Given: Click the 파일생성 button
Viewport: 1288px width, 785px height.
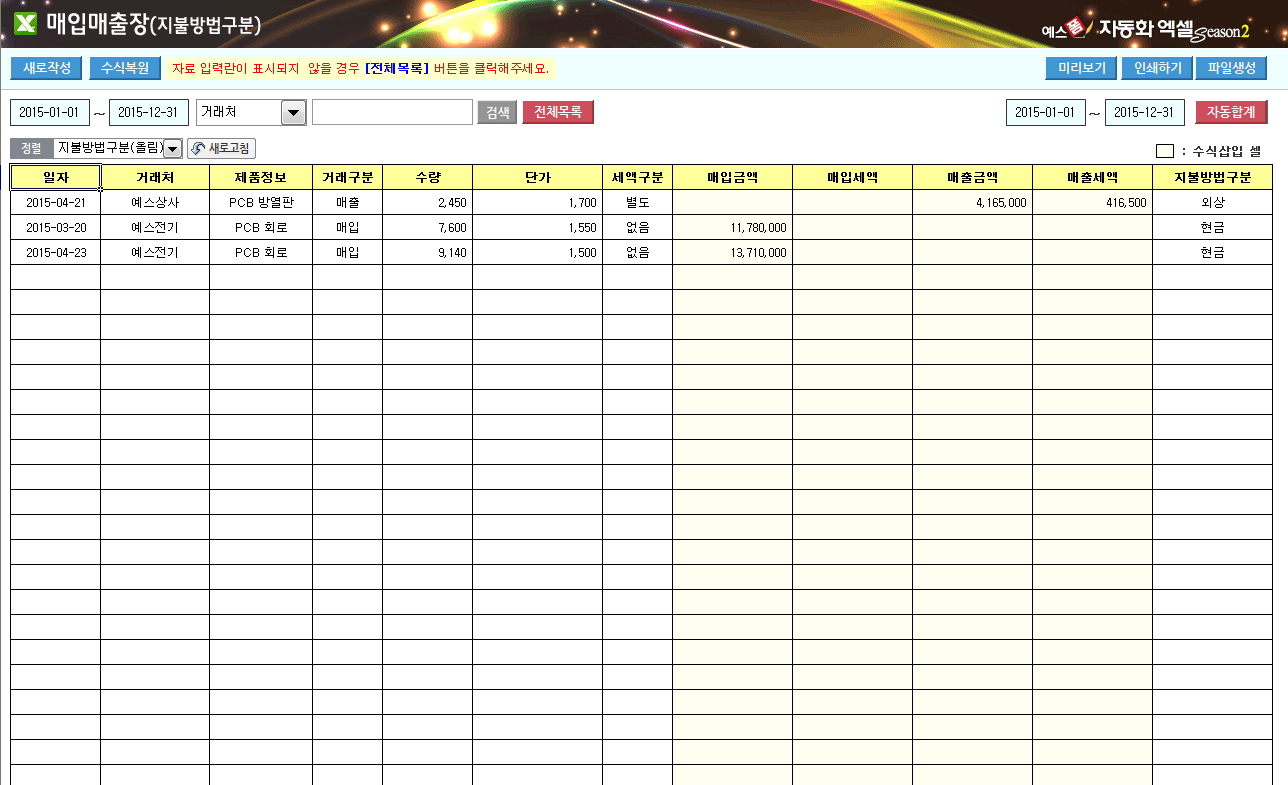Looking at the screenshot, I should (x=1232, y=68).
